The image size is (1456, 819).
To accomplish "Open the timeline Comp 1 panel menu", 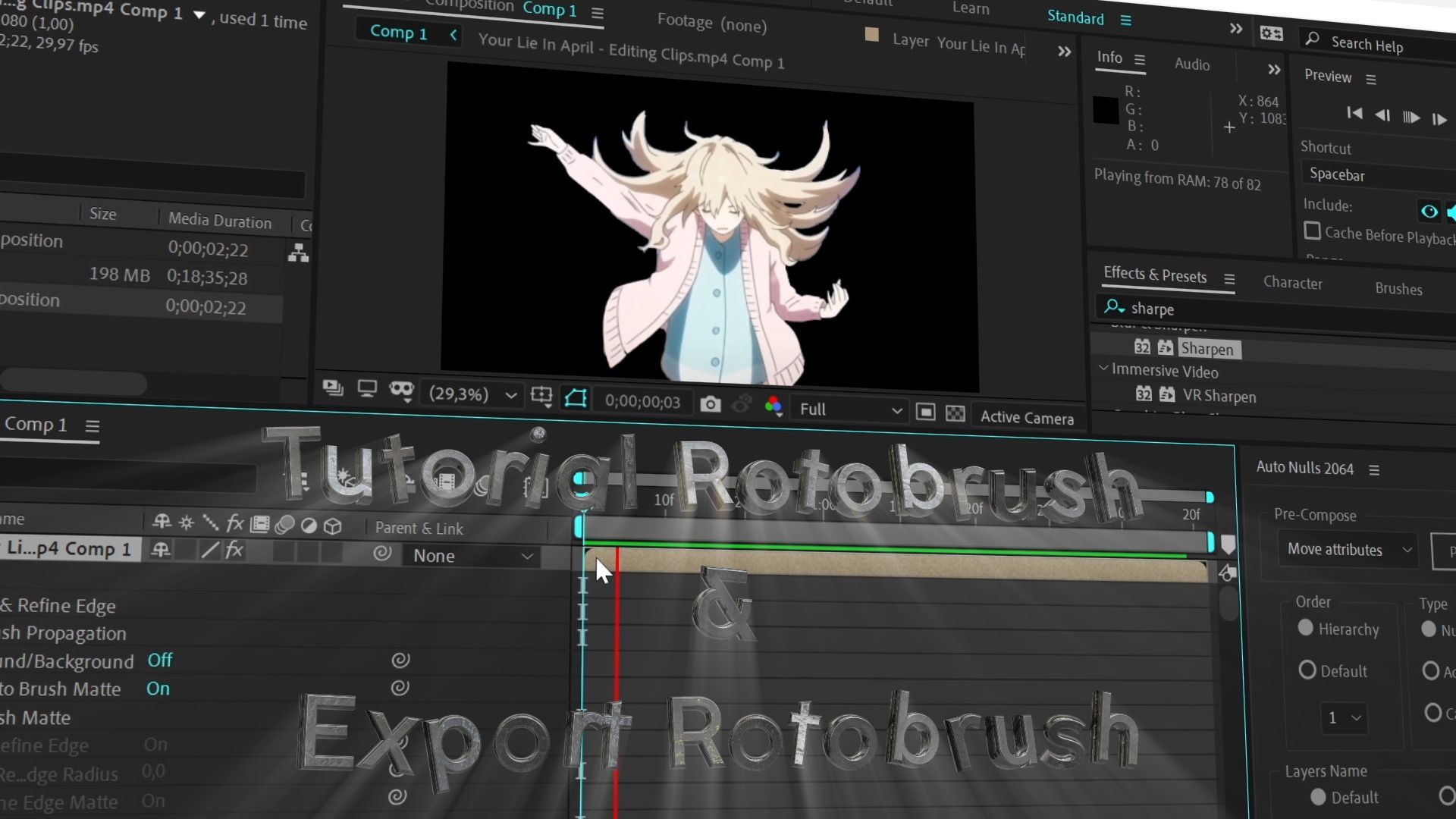I will pyautogui.click(x=93, y=426).
